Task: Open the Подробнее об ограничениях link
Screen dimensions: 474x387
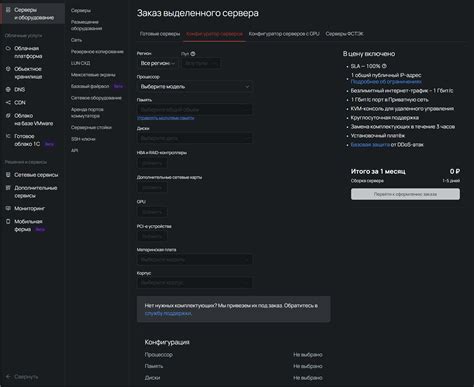Action: click(x=386, y=82)
